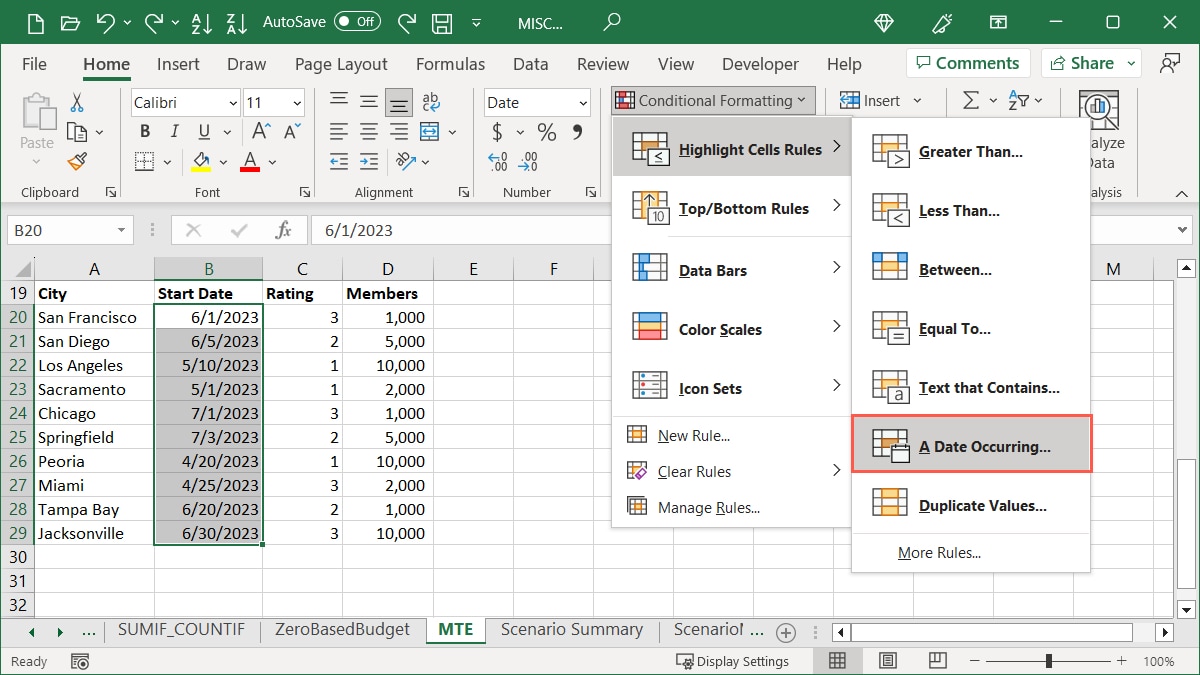Open the Search magnifier in title bar

(x=612, y=21)
